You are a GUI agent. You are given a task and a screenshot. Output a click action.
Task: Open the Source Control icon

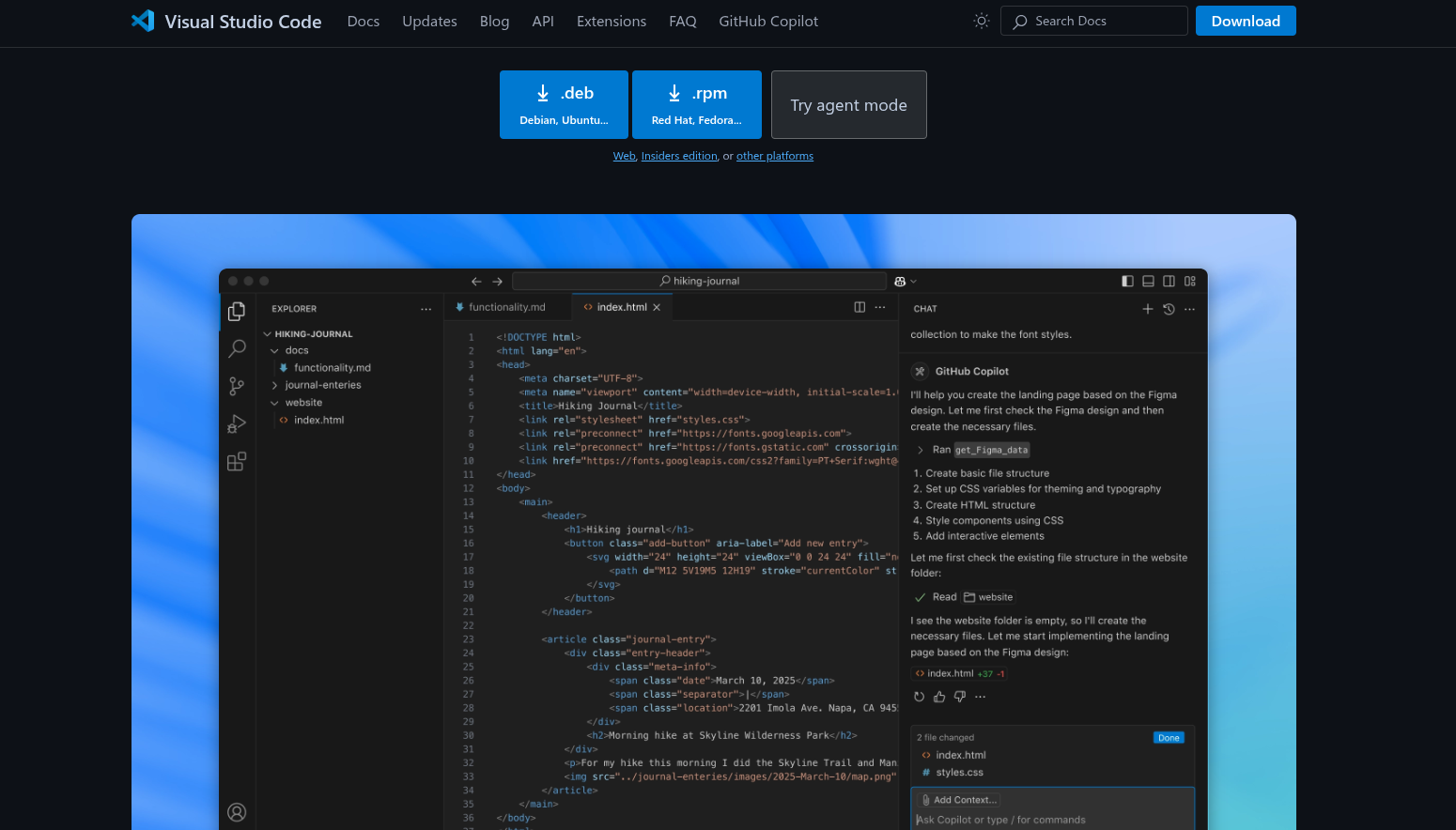[x=237, y=386]
